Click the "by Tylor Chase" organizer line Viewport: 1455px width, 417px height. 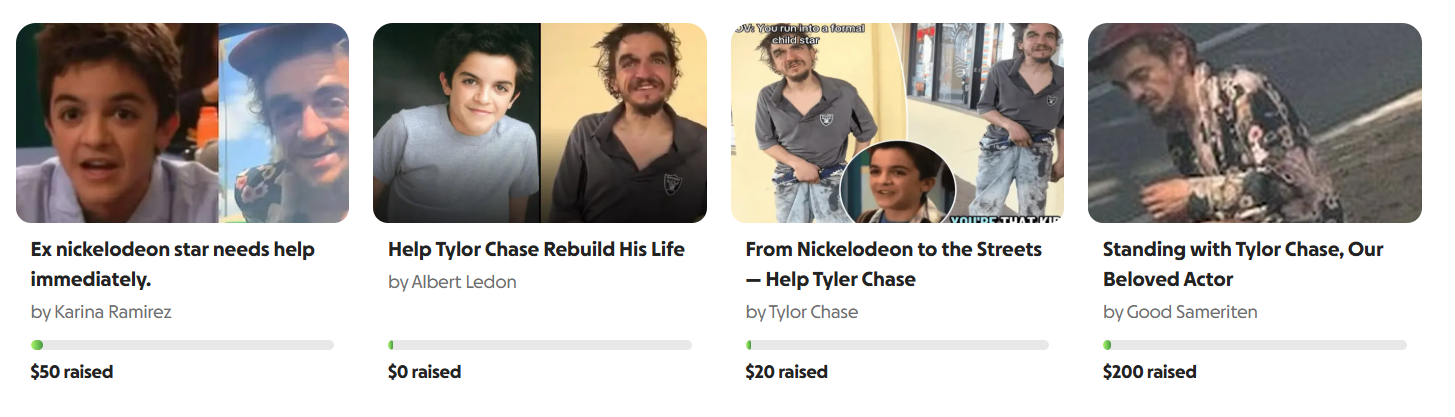pyautogui.click(x=801, y=312)
